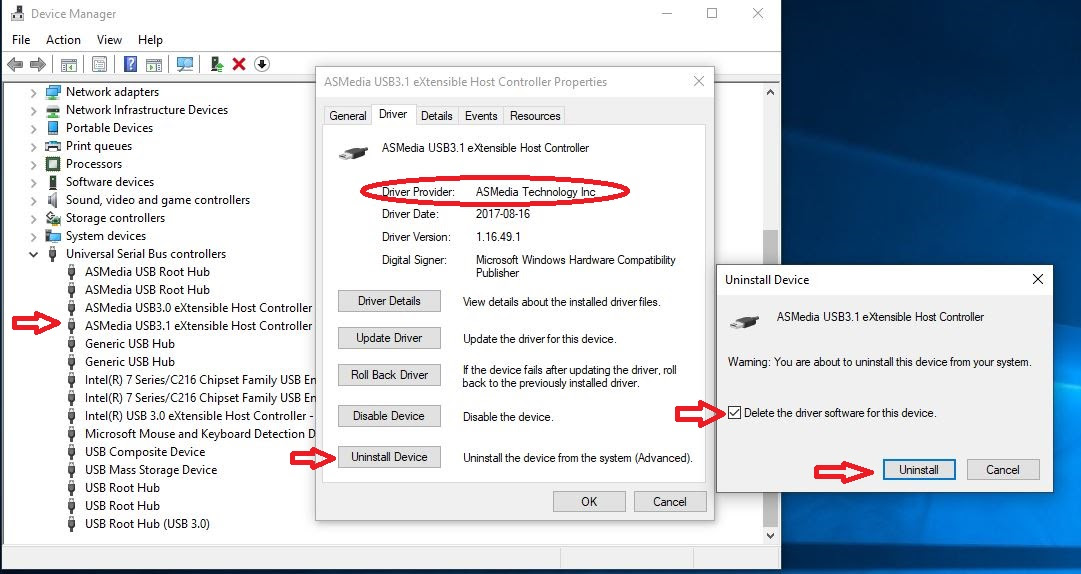Viewport: 1081px width, 574px height.
Task: Click the Update Driver button
Action: (x=389, y=338)
